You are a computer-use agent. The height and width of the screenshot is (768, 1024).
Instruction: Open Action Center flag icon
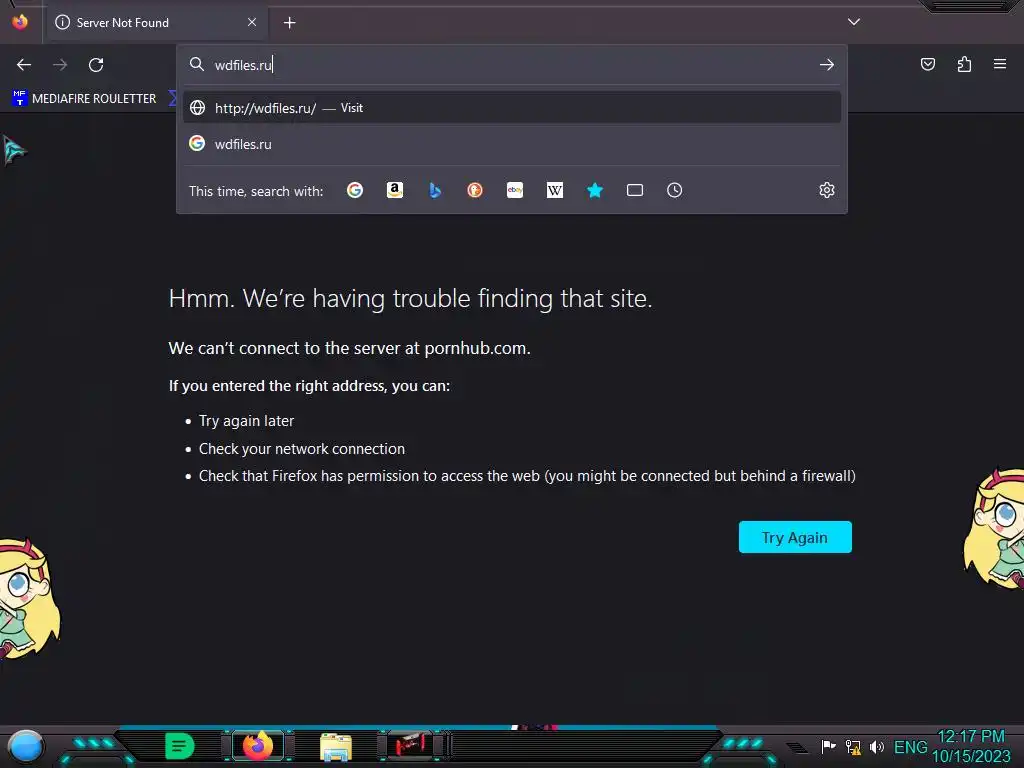[829, 746]
